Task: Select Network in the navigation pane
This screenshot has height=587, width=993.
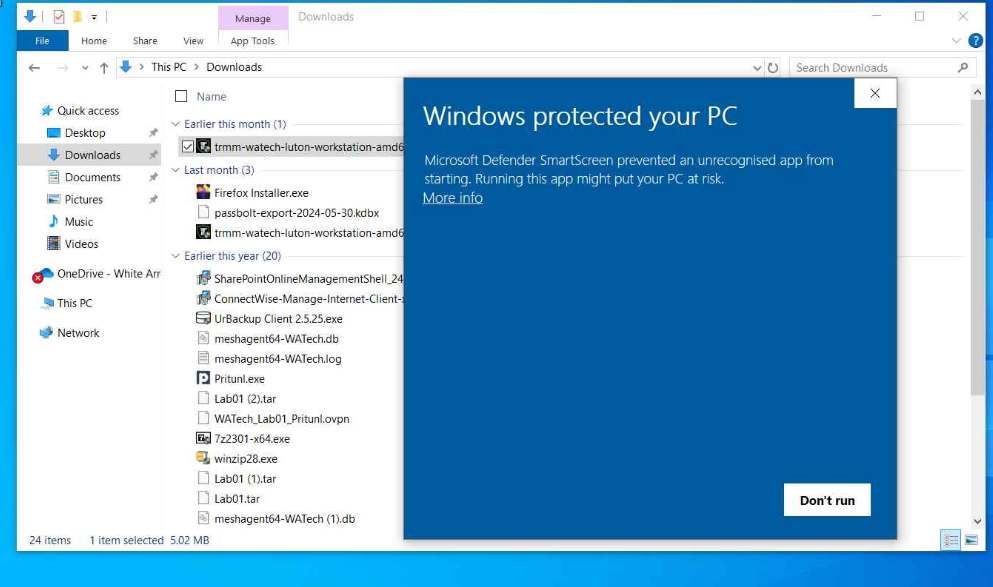Action: click(78, 333)
